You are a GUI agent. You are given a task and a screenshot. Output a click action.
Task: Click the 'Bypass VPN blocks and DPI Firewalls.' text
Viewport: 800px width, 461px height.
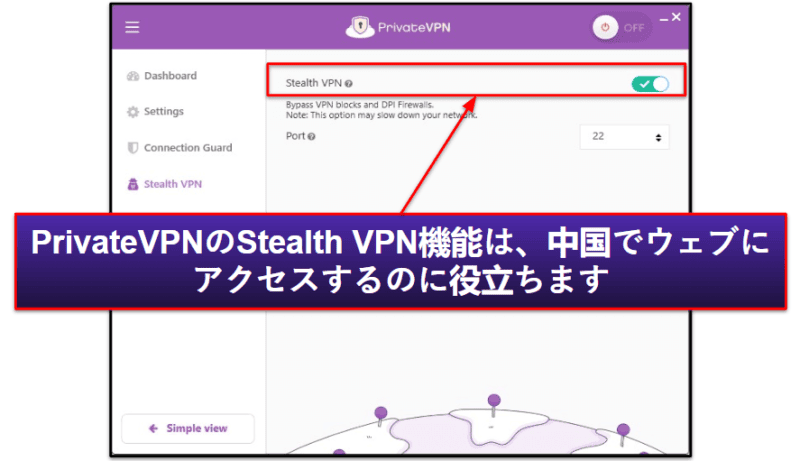pyautogui.click(x=360, y=105)
